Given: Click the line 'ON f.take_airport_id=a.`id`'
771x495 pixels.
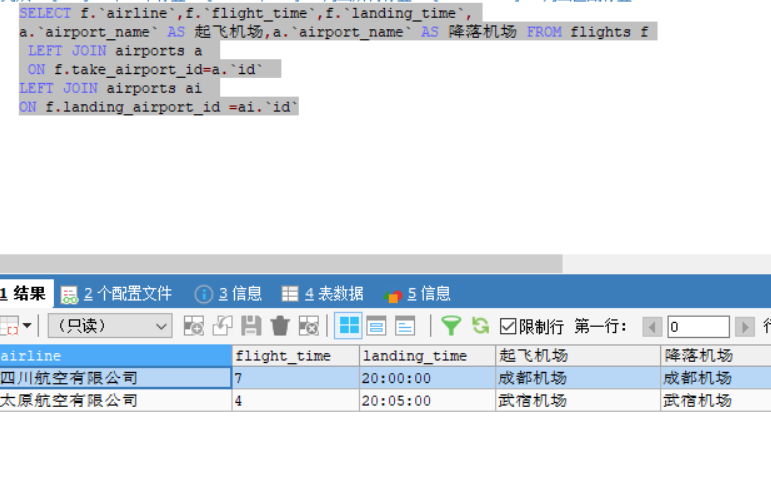Looking at the screenshot, I should [x=146, y=70].
